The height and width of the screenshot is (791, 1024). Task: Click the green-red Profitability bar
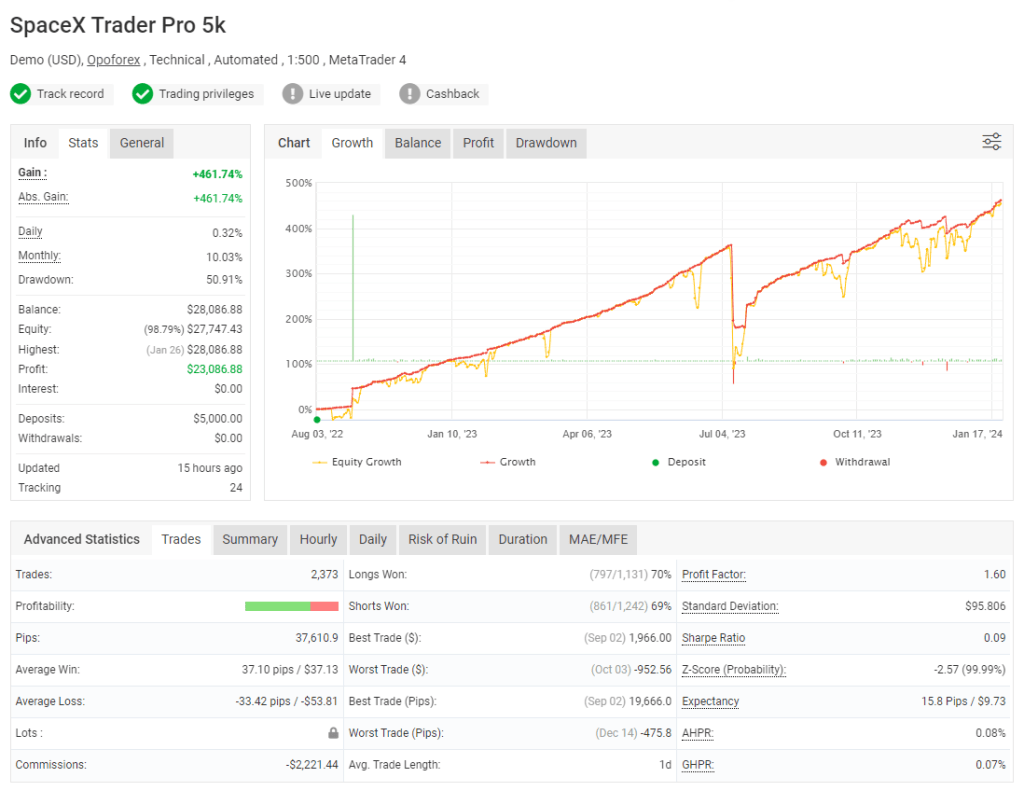(294, 606)
